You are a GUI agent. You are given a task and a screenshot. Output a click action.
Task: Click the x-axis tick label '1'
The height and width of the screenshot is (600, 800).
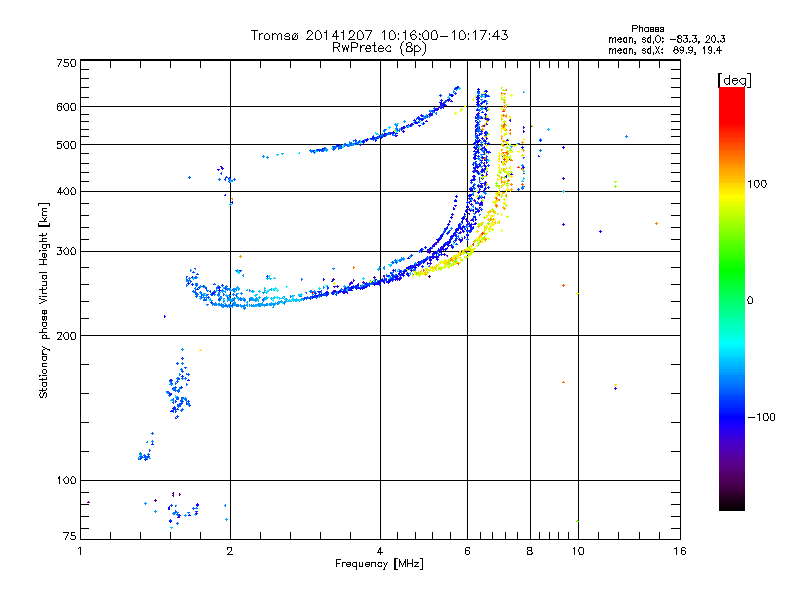pos(80,551)
